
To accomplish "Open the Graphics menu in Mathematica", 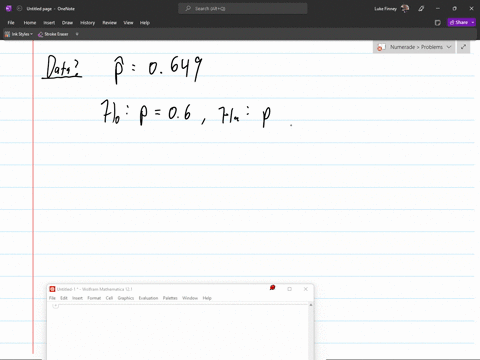I will [x=126, y=298].
